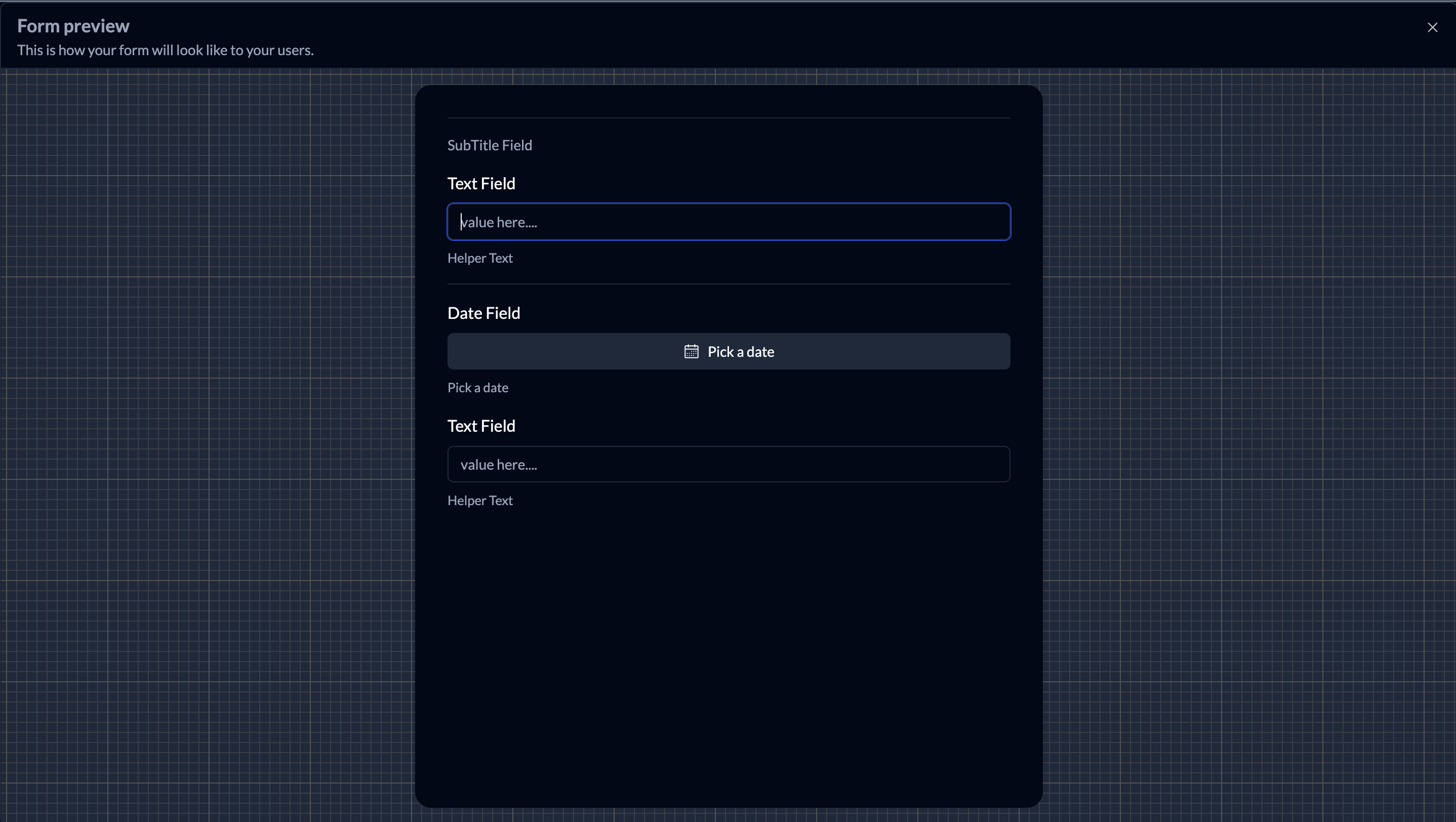Focus the first Text Field input
1456x822 pixels.
[729, 222]
